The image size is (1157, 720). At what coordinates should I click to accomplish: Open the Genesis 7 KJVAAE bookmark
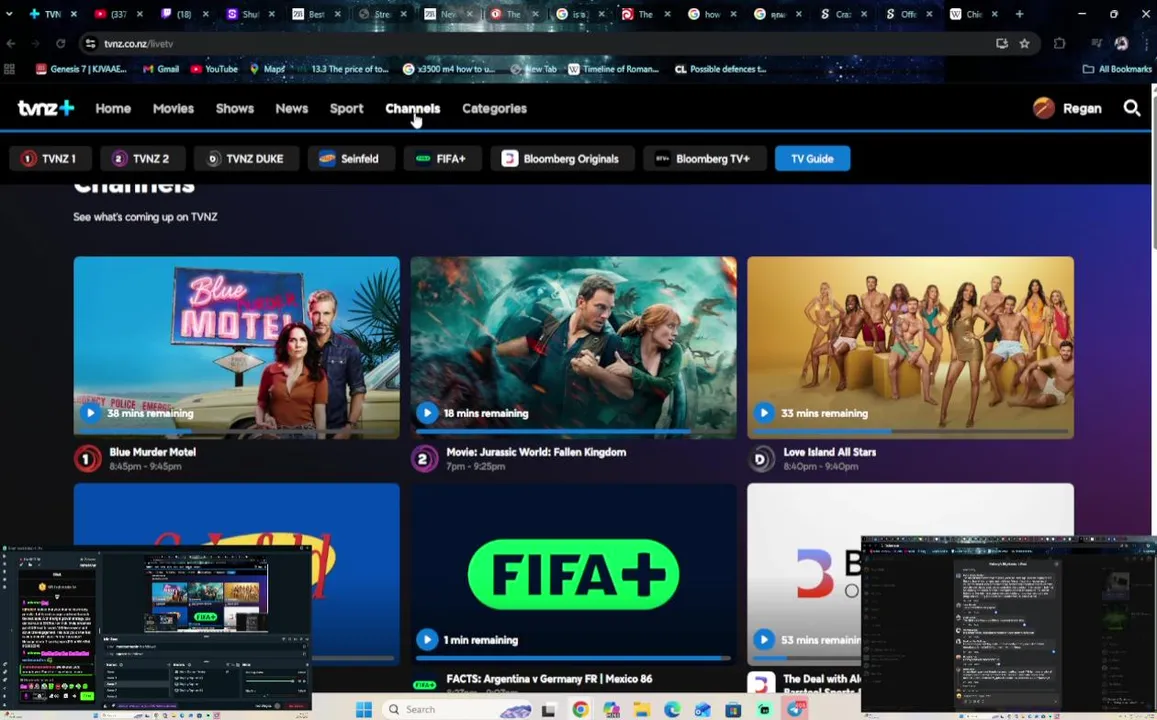81,69
